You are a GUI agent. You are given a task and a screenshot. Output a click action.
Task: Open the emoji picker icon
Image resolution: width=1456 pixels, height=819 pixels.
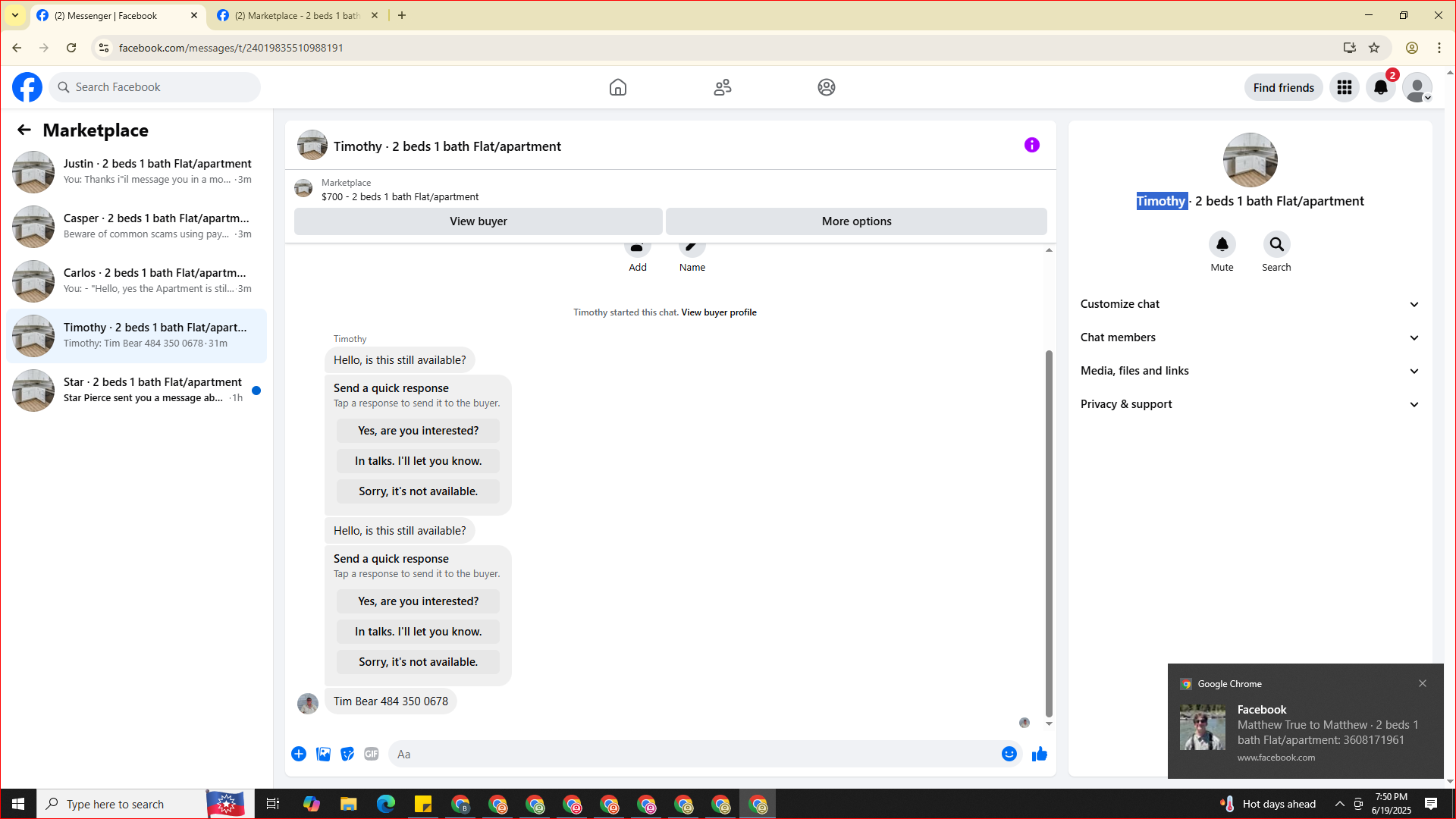(x=1009, y=754)
